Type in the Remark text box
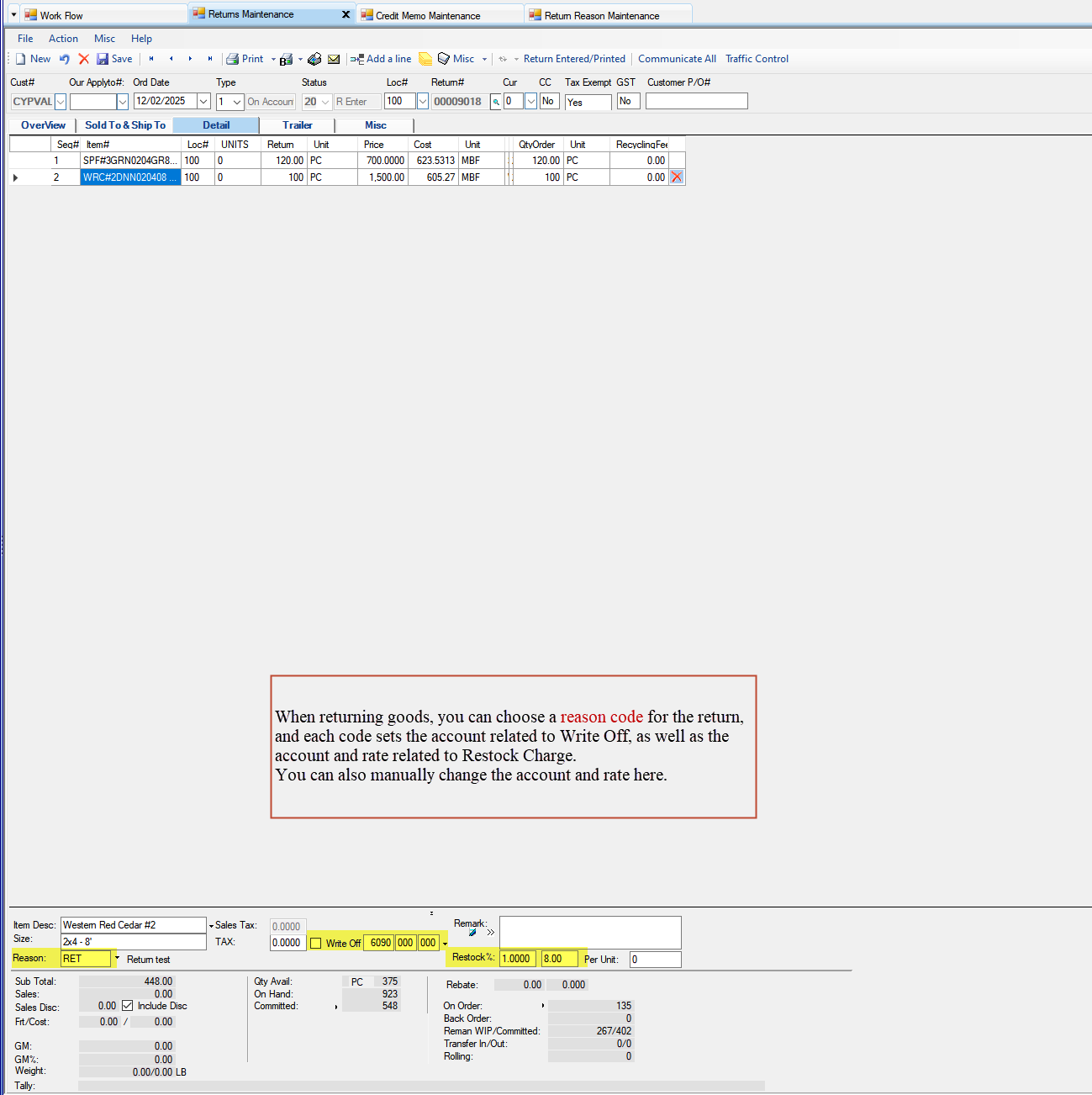1092x1095 pixels. (x=589, y=932)
